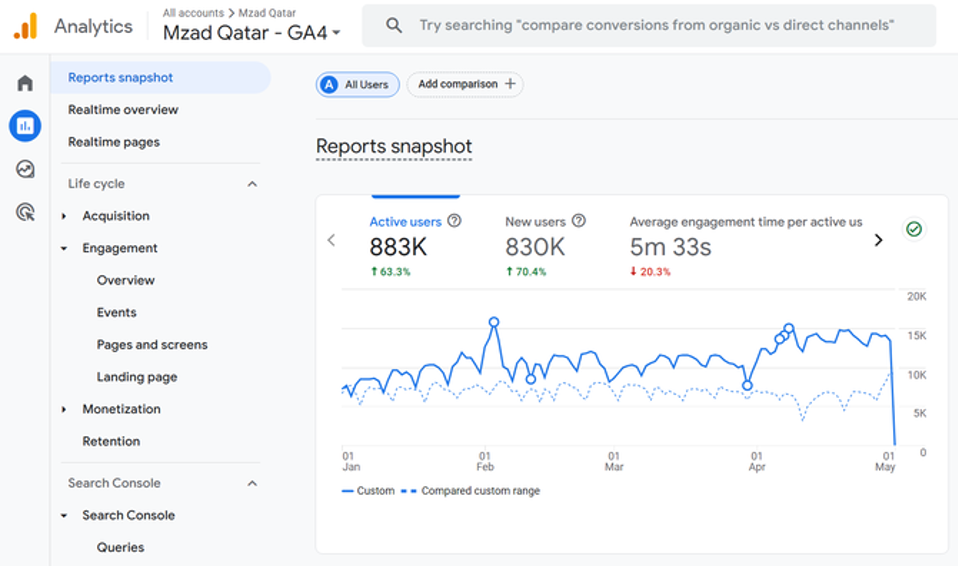
Task: Click the Life cycle section heading
Action: pyautogui.click(x=96, y=184)
